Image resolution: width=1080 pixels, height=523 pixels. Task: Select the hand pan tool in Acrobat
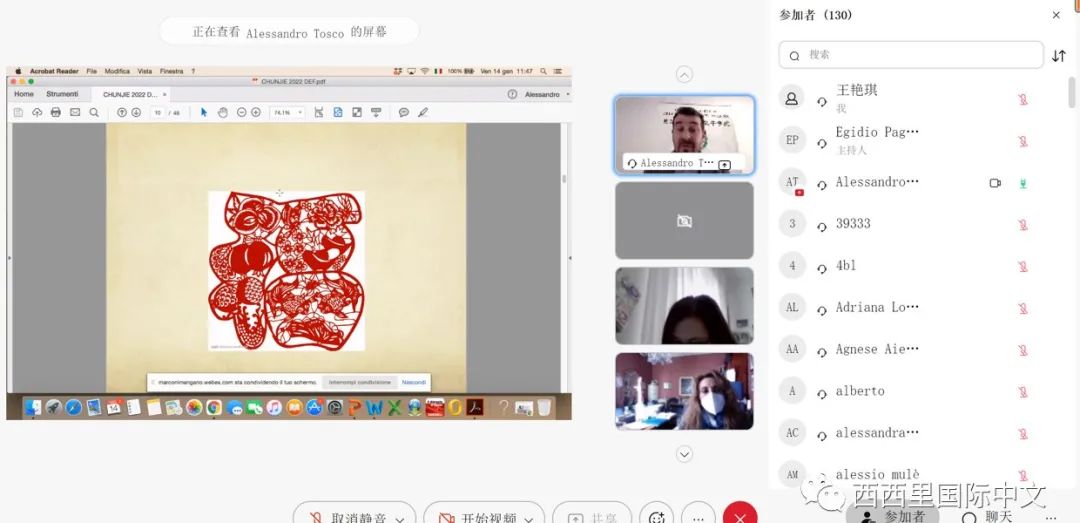point(222,112)
